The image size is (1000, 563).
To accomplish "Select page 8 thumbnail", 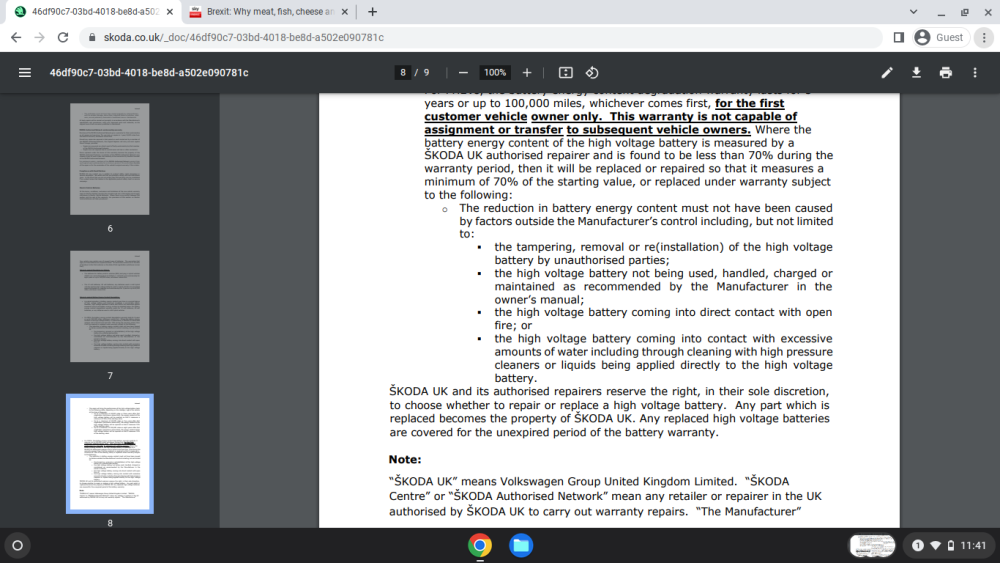I will click(110, 453).
